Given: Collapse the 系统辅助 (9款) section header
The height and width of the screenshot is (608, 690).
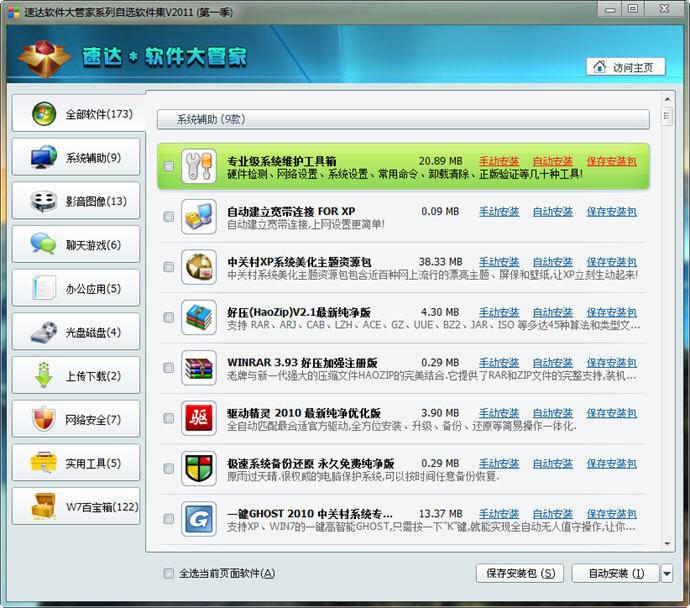Looking at the screenshot, I should pyautogui.click(x=403, y=119).
